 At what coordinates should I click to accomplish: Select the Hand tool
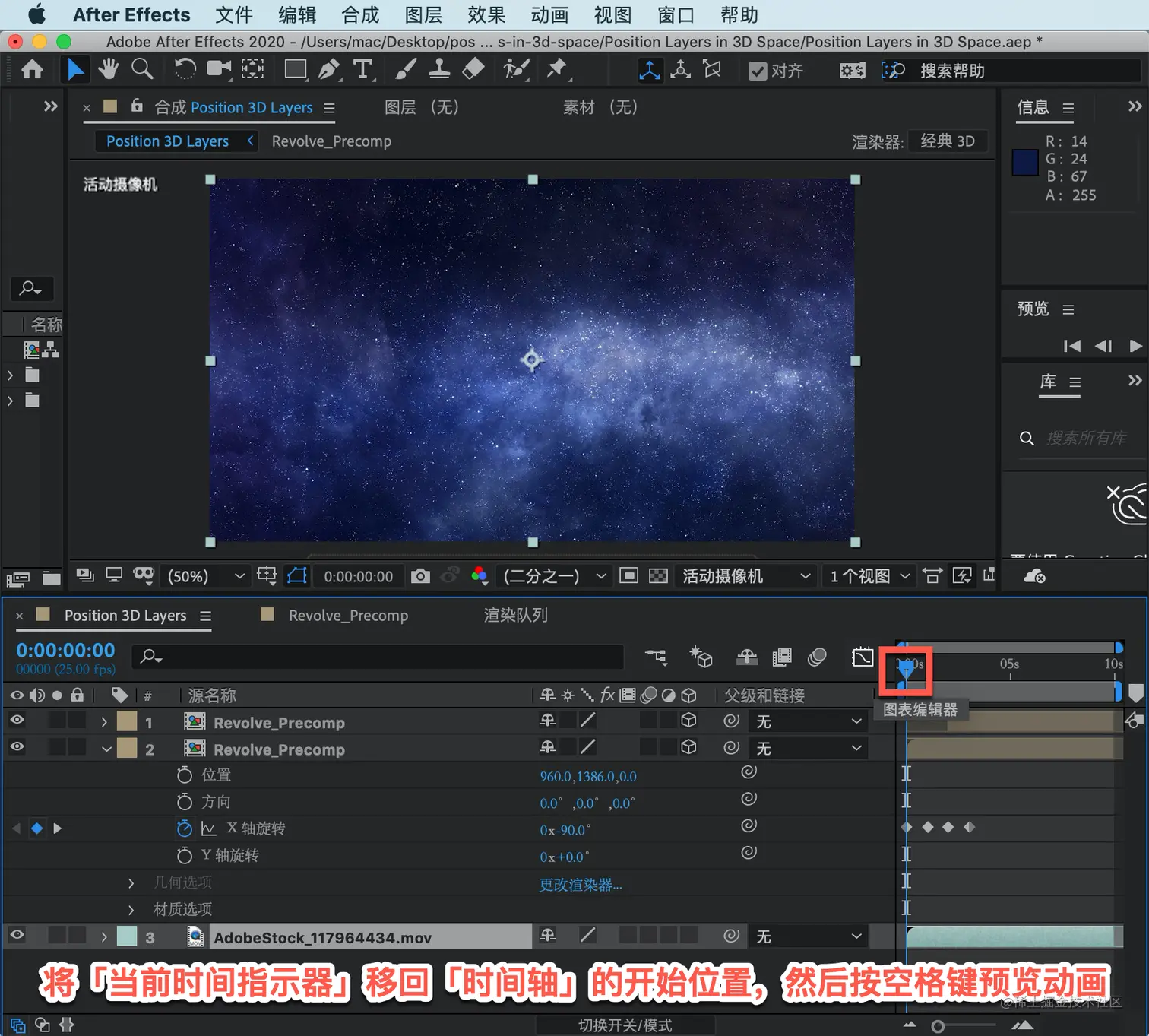point(109,69)
